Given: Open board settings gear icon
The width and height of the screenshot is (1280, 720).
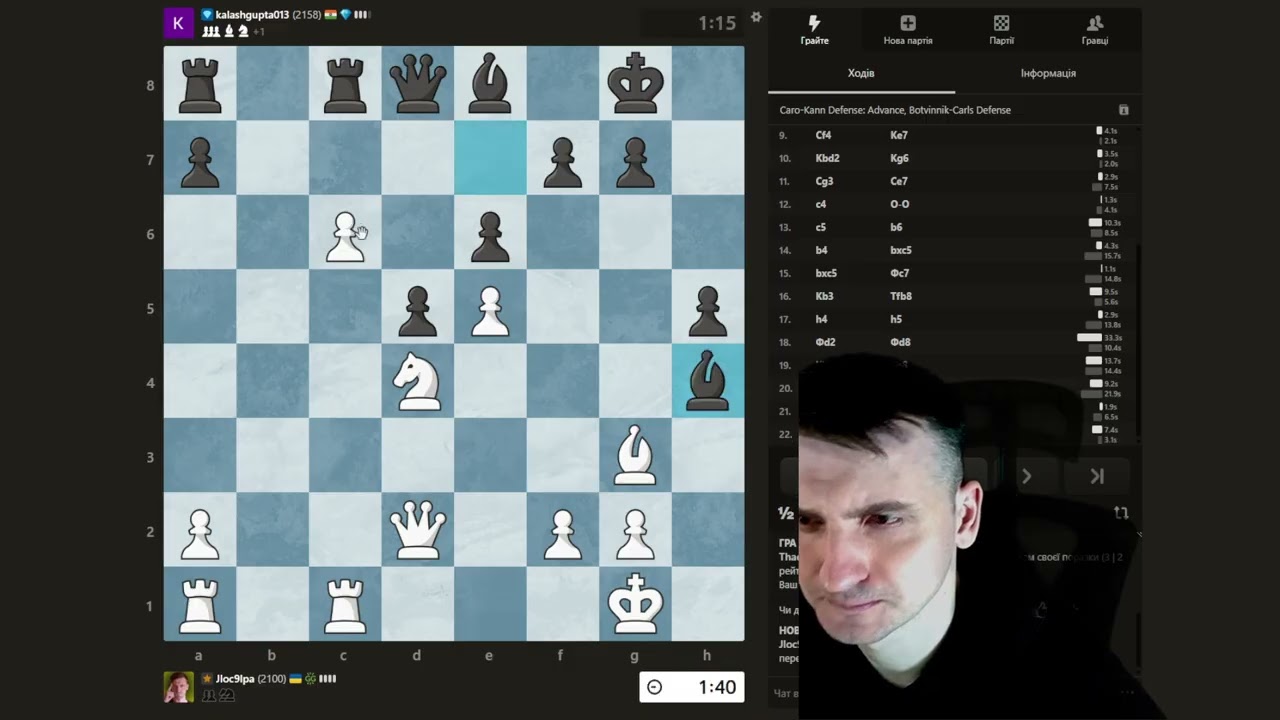Looking at the screenshot, I should coord(756,17).
